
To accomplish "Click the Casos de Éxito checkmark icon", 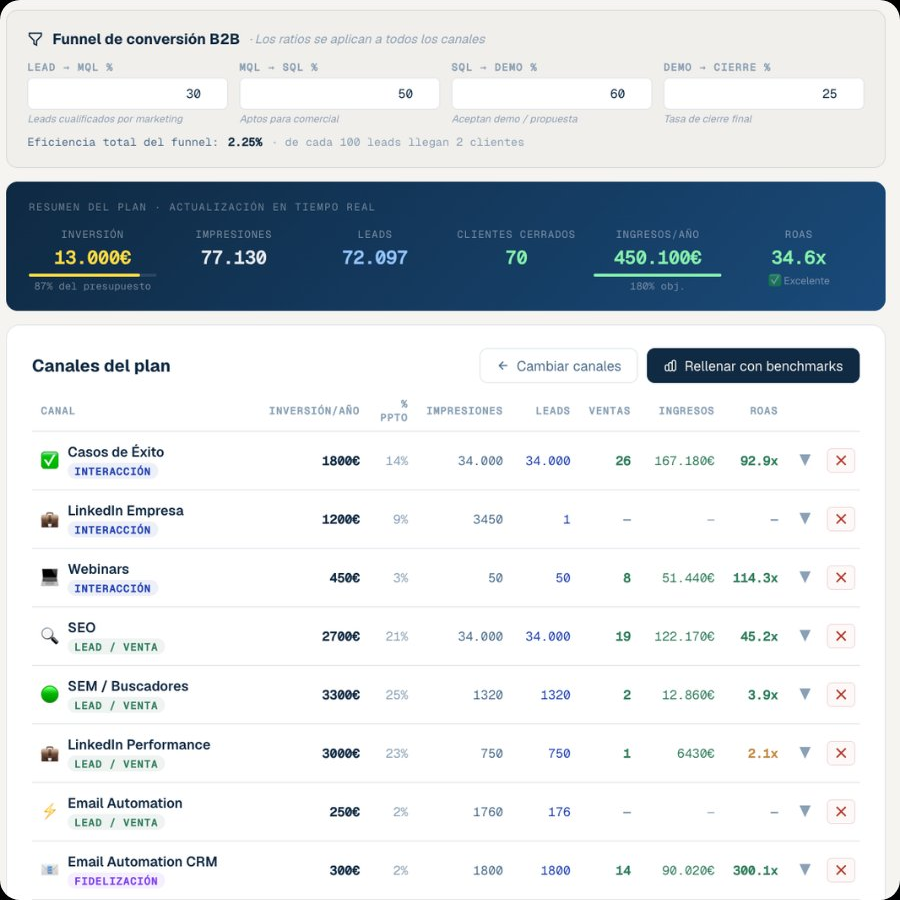I will click(49, 460).
